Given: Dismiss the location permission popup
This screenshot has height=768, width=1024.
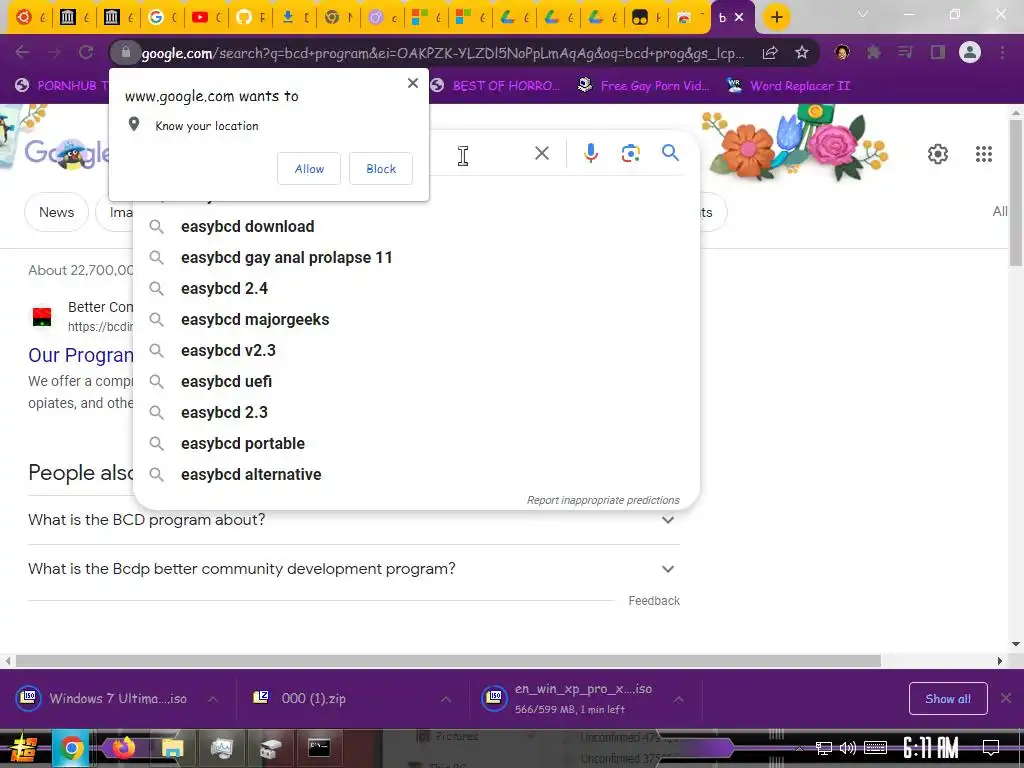Looking at the screenshot, I should pos(413,83).
